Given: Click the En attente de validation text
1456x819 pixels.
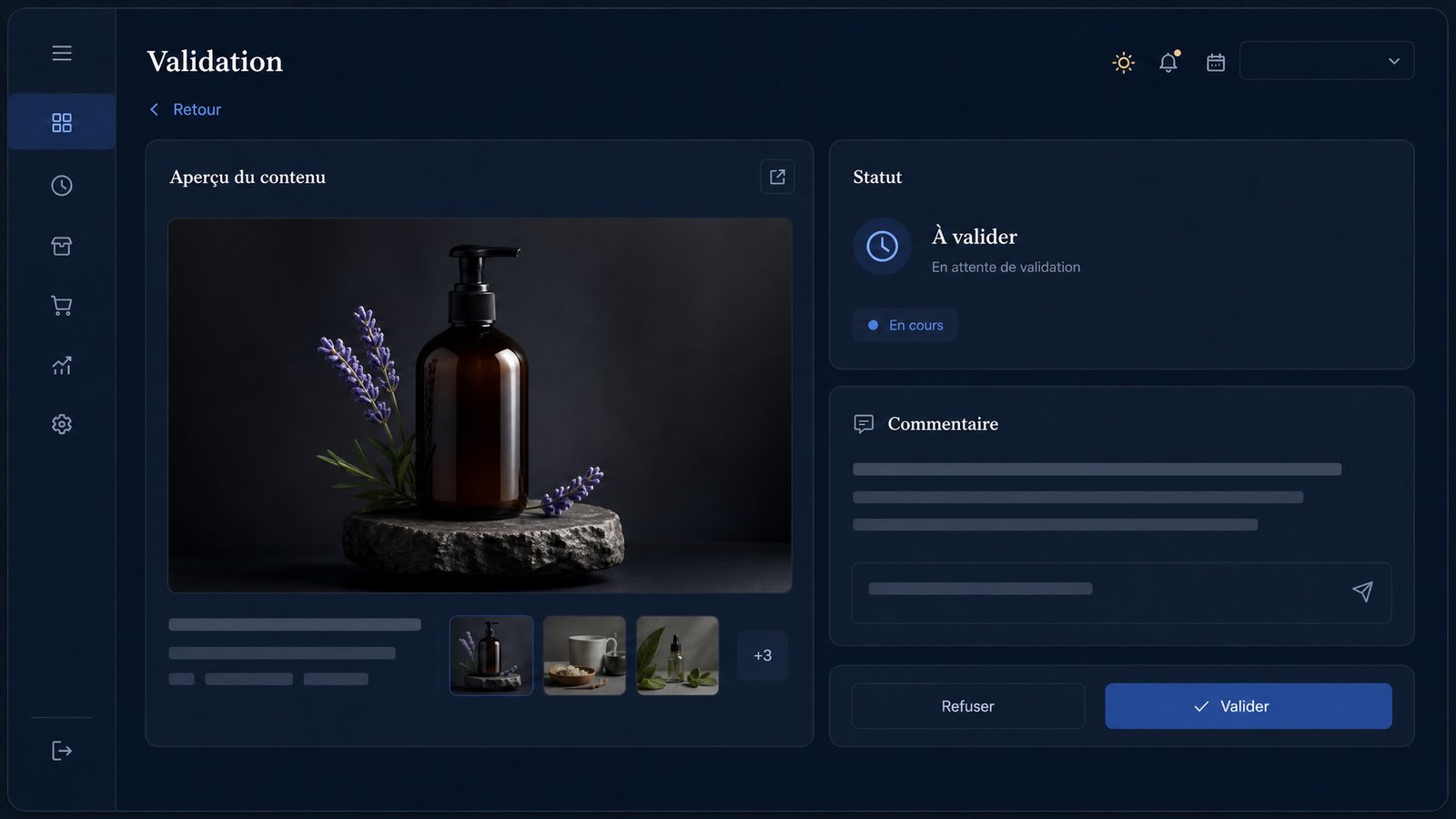Looking at the screenshot, I should click(1006, 267).
